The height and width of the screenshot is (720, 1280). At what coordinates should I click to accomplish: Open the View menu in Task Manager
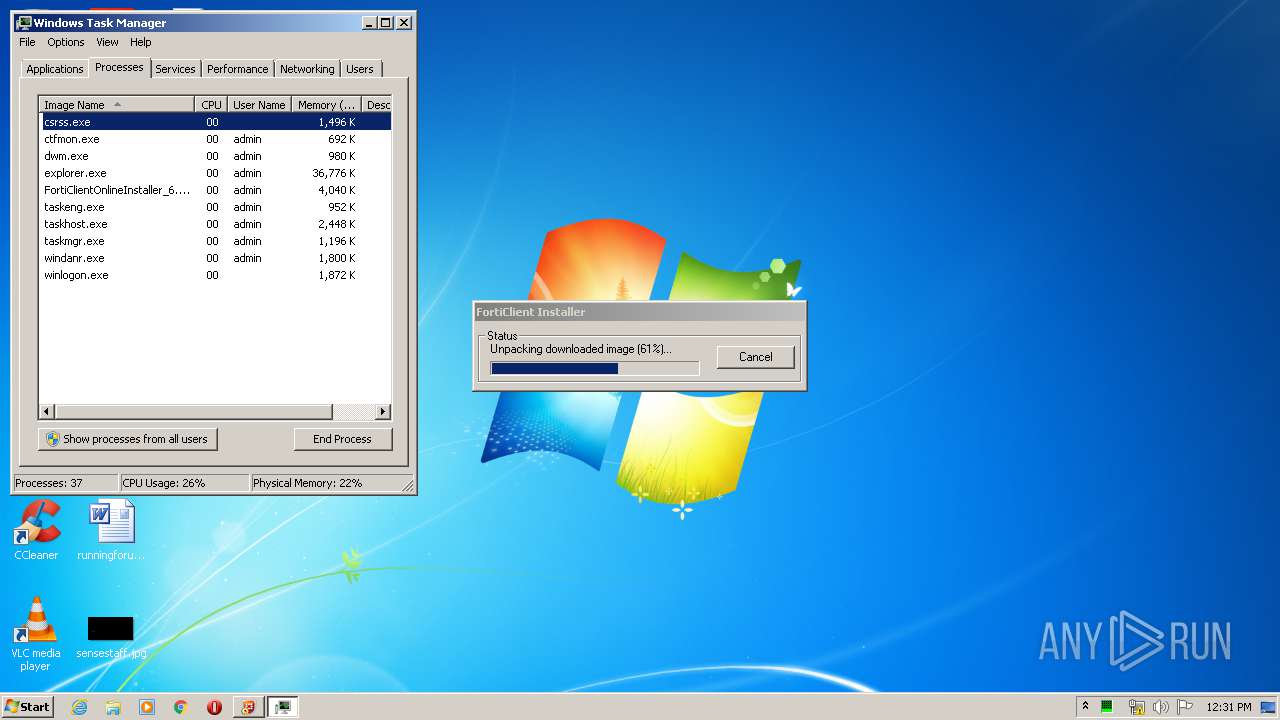(107, 42)
